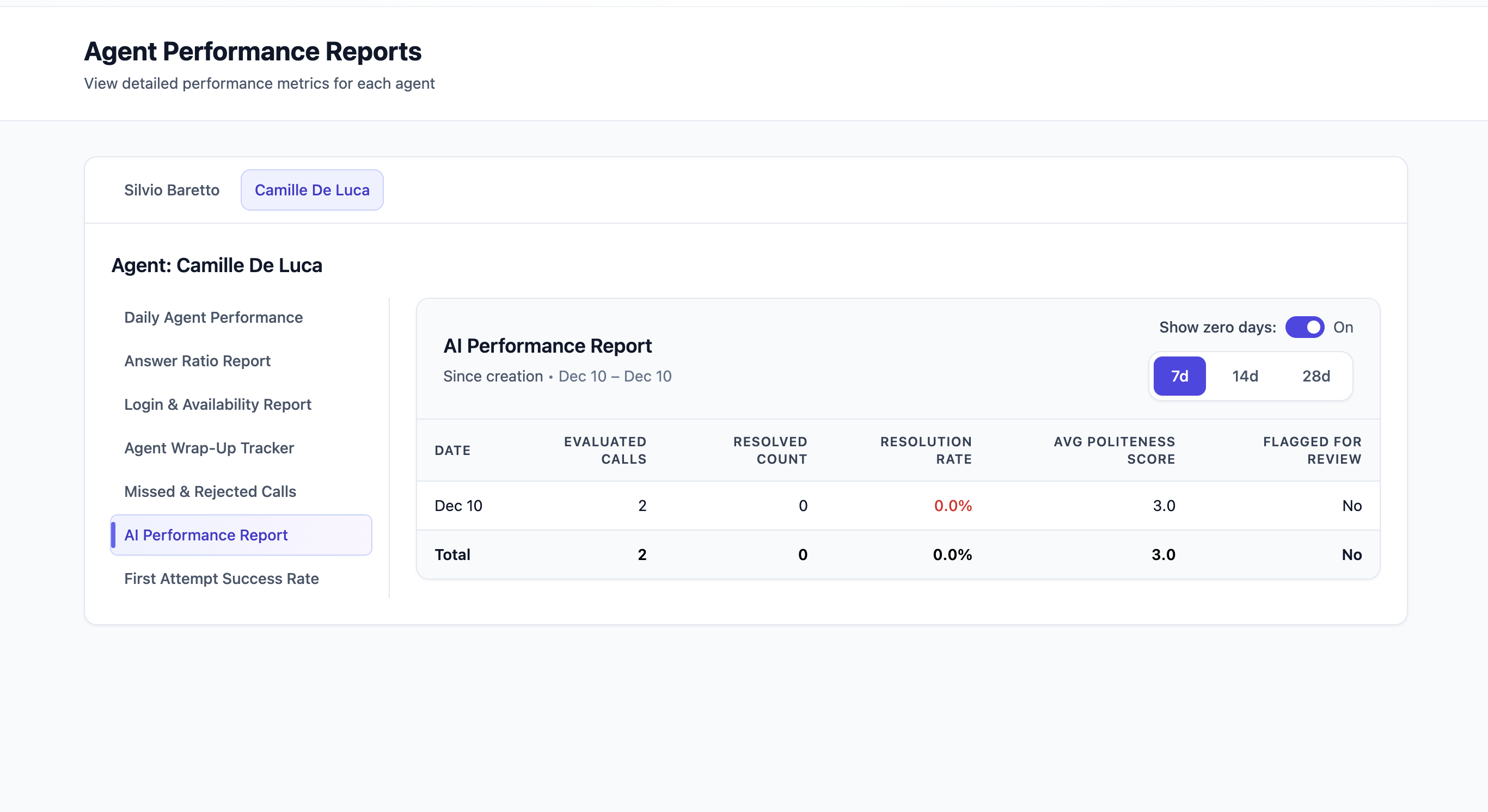Open the Daily Agent Performance report
The width and height of the screenshot is (1488, 812).
[x=213, y=317]
